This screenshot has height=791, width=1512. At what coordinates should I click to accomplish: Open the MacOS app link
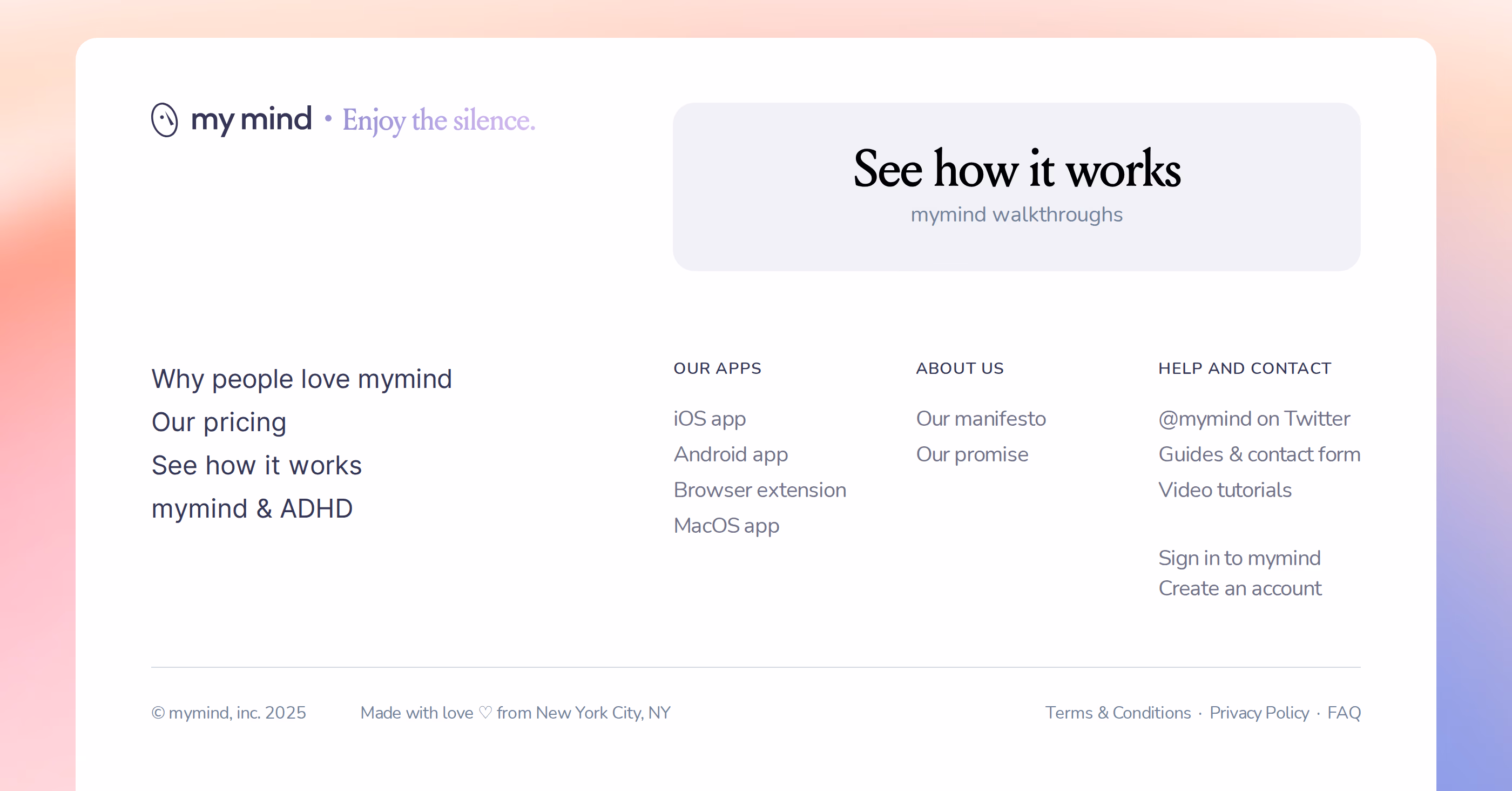click(727, 526)
